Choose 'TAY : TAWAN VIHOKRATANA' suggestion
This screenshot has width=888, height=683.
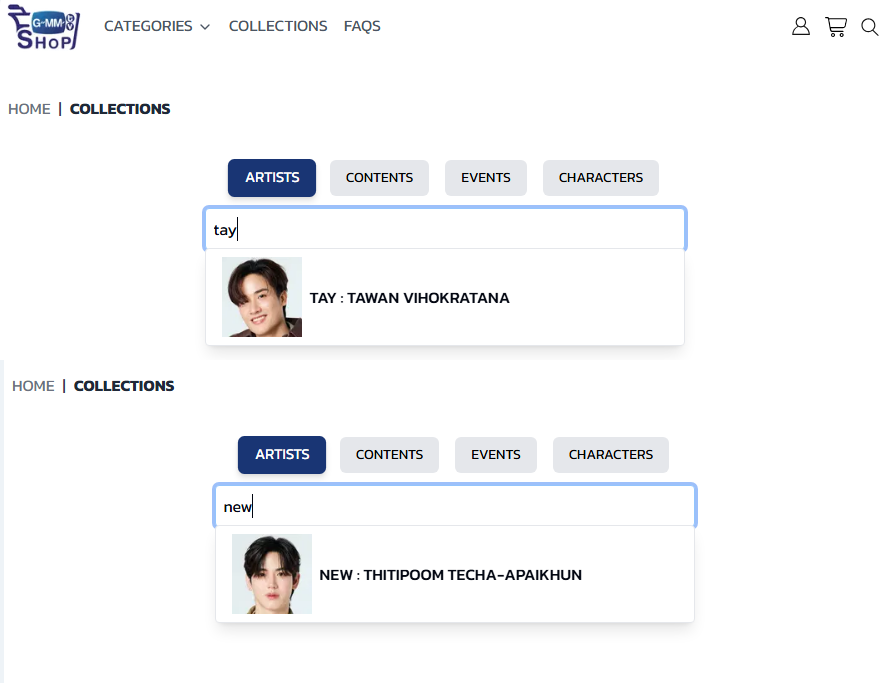point(445,297)
